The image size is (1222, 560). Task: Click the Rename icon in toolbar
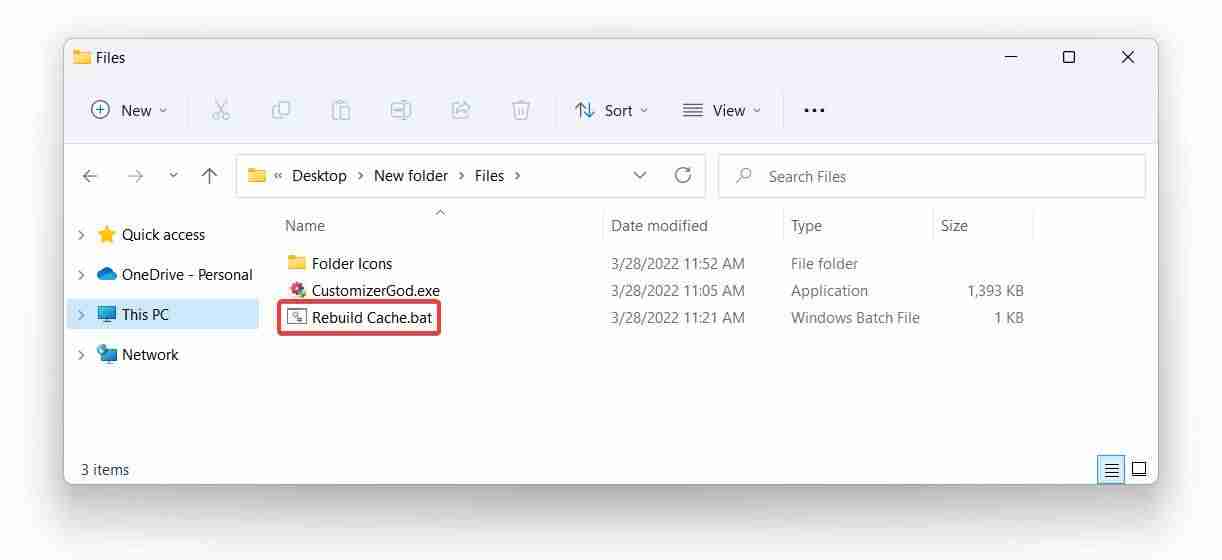click(401, 110)
